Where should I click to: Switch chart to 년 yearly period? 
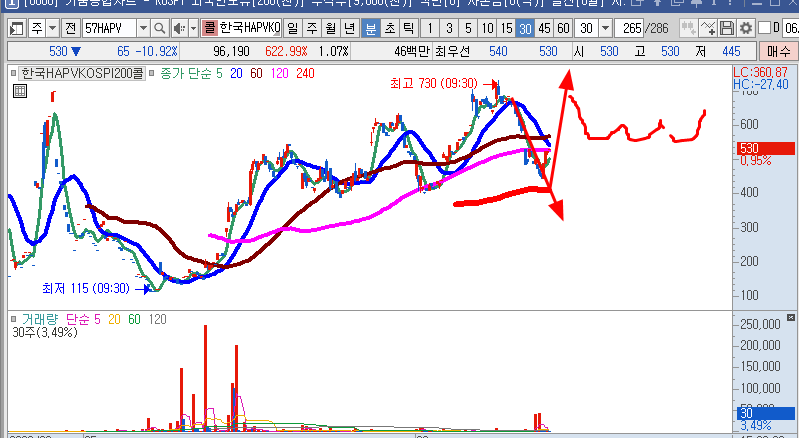(x=350, y=28)
